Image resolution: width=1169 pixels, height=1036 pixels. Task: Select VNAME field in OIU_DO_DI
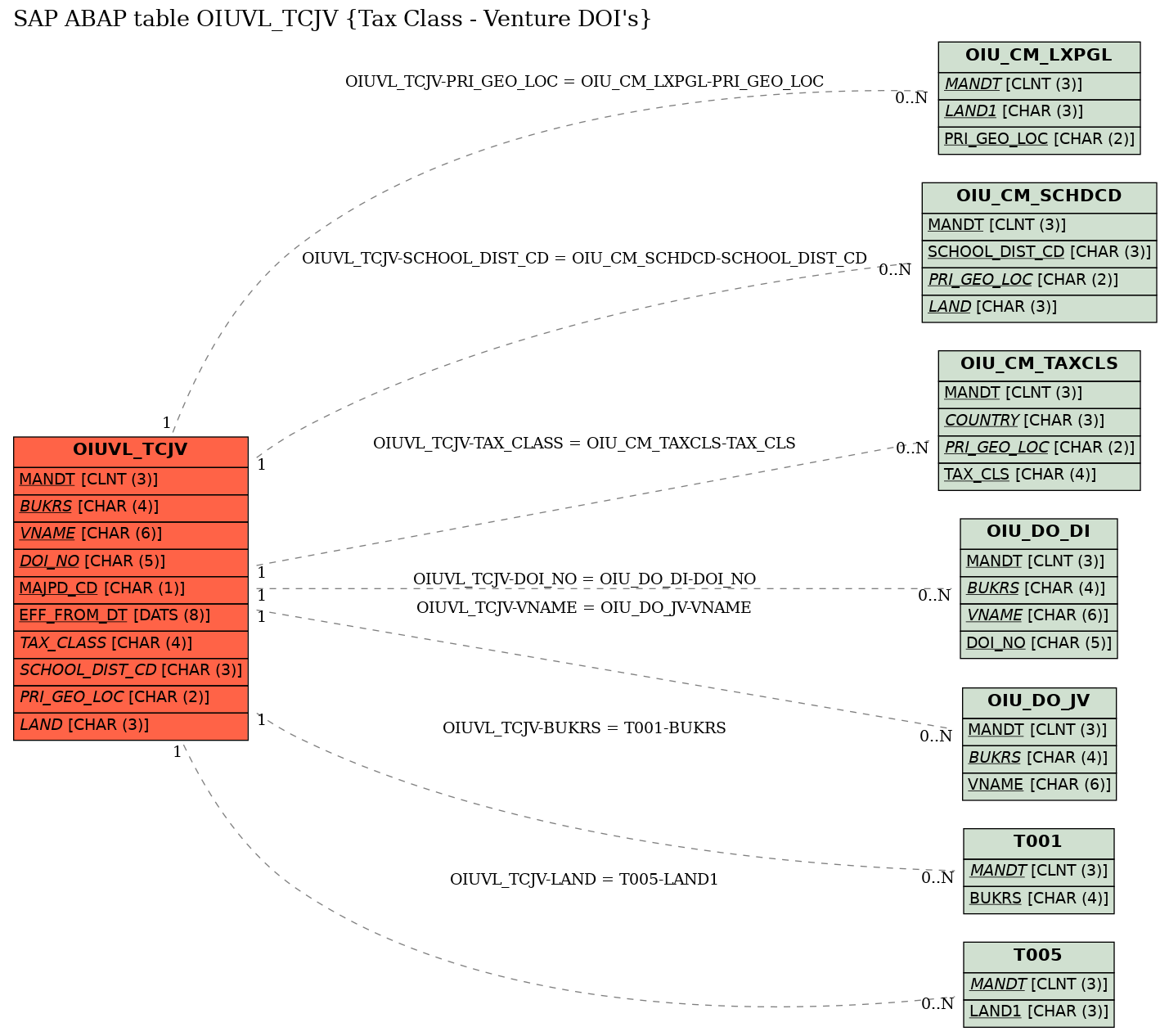[x=1038, y=616]
